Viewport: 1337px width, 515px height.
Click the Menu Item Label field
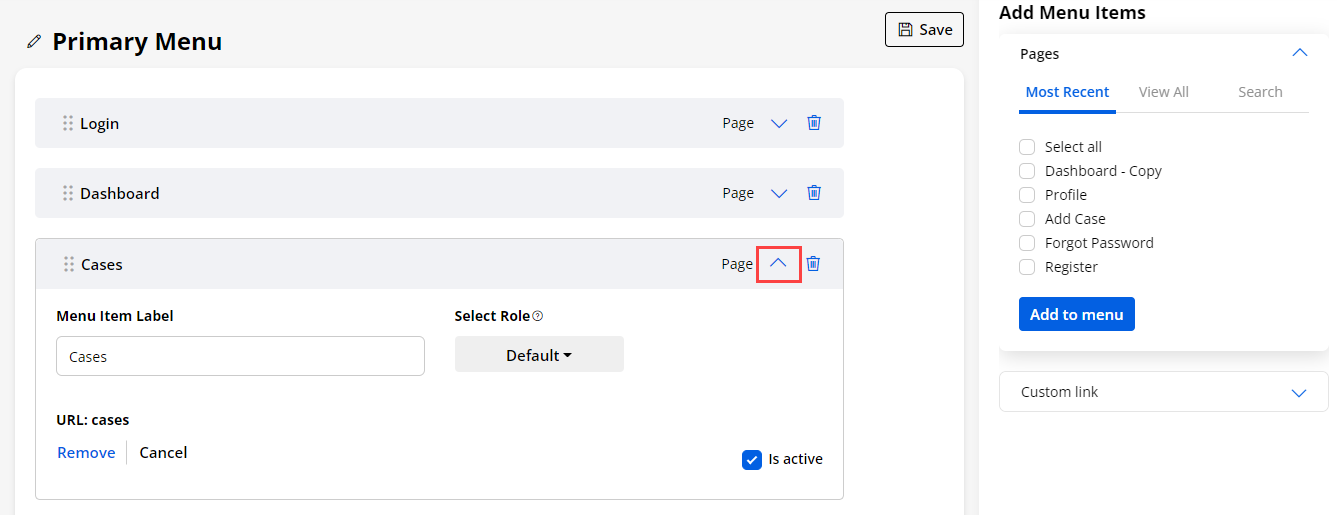click(240, 356)
